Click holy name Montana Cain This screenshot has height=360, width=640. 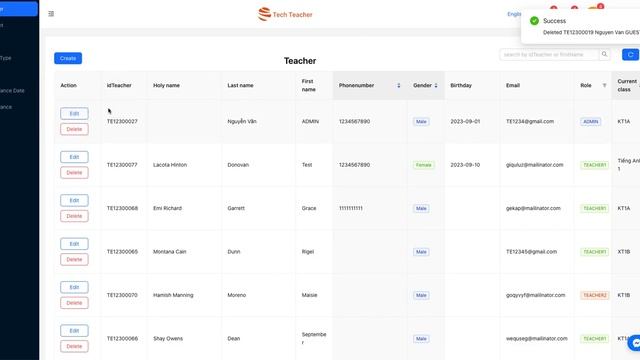point(170,252)
